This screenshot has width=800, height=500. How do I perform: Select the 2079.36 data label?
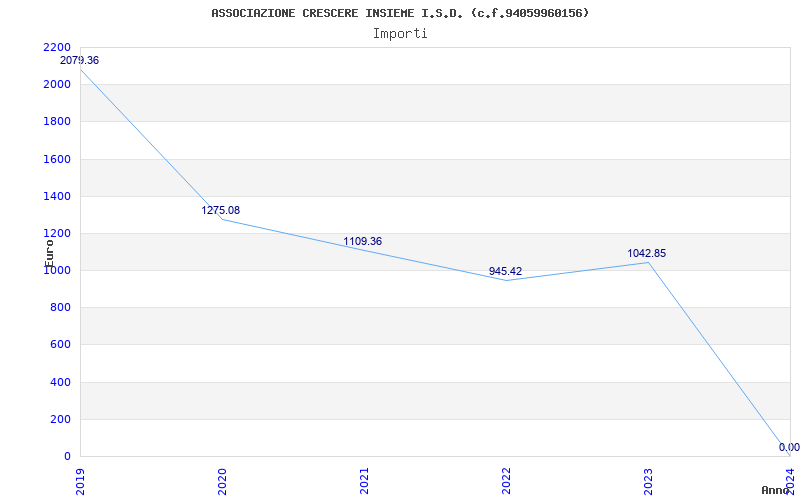(x=80, y=60)
